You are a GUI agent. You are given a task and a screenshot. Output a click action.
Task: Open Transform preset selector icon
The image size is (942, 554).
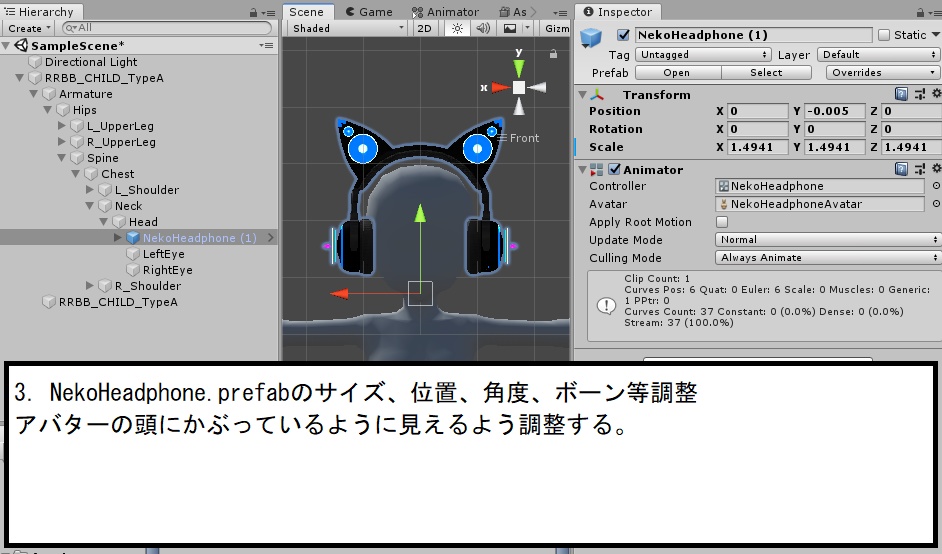(x=920, y=94)
